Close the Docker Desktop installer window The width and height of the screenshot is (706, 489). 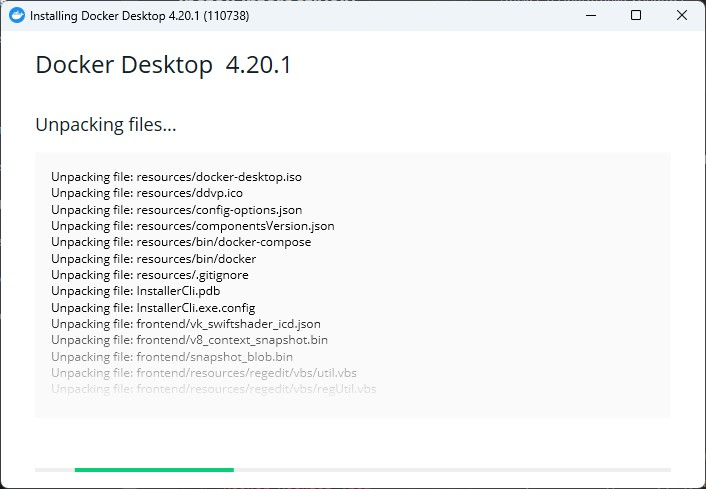click(x=682, y=15)
